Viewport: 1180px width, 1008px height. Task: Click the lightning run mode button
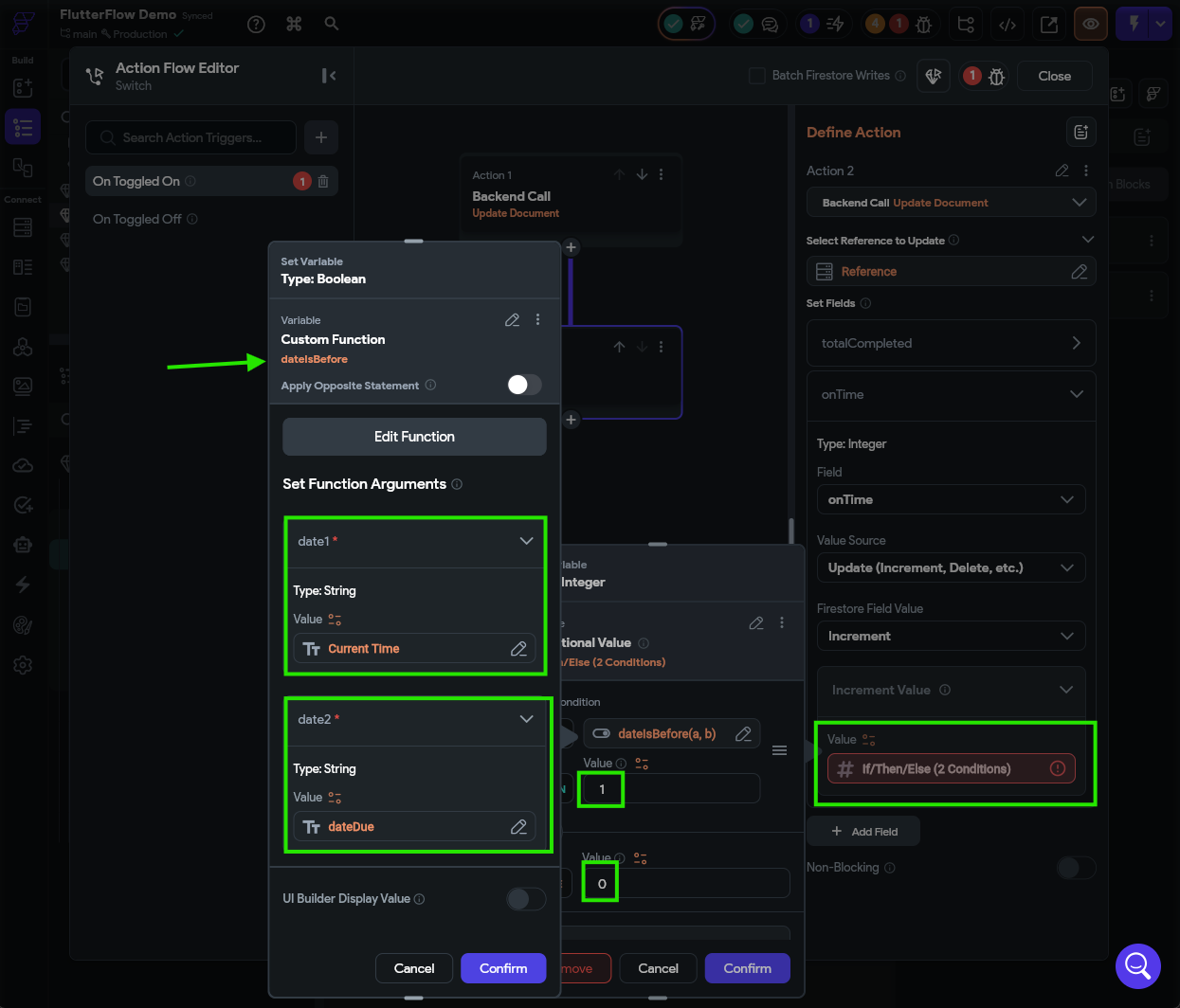pyautogui.click(x=1134, y=24)
